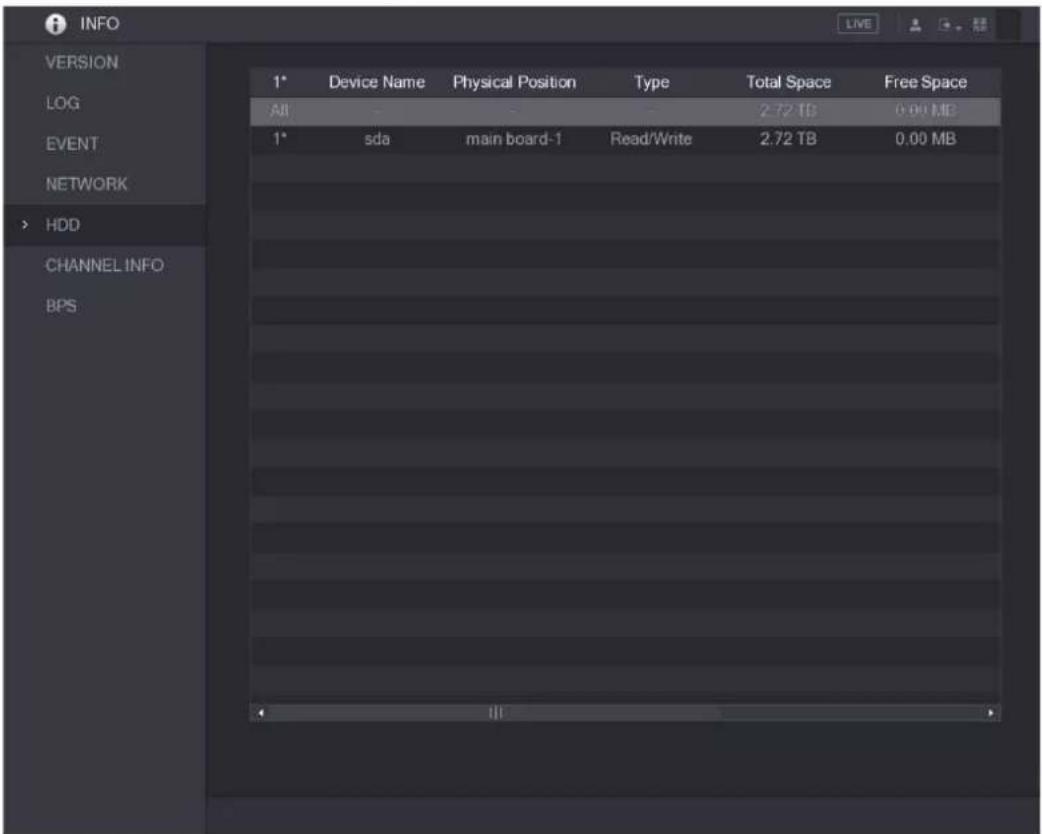Click the sda device name cell
The height and width of the screenshot is (834, 1042).
point(377,139)
